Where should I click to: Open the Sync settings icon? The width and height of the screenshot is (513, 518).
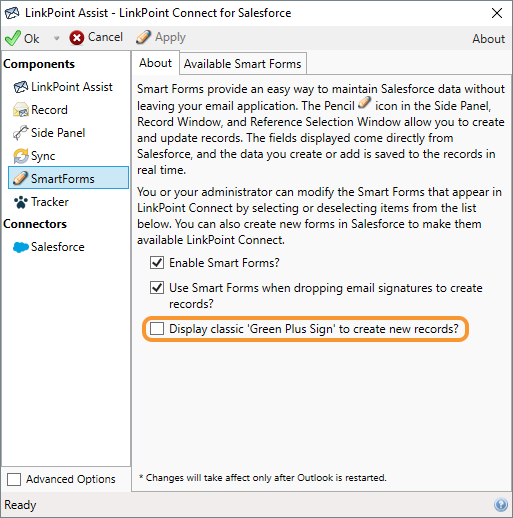[21, 156]
